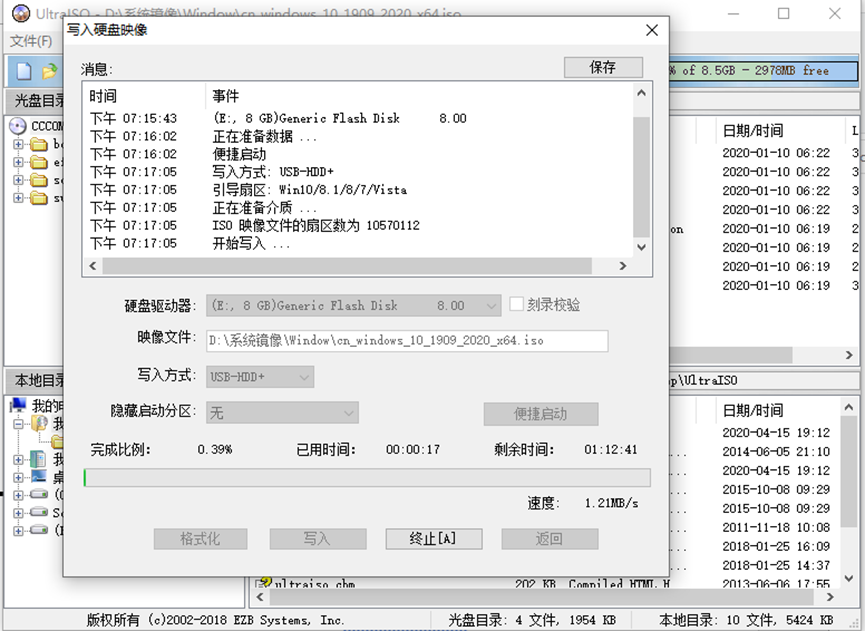
Task: Click message list scroll-down arrow
Action: 641,247
